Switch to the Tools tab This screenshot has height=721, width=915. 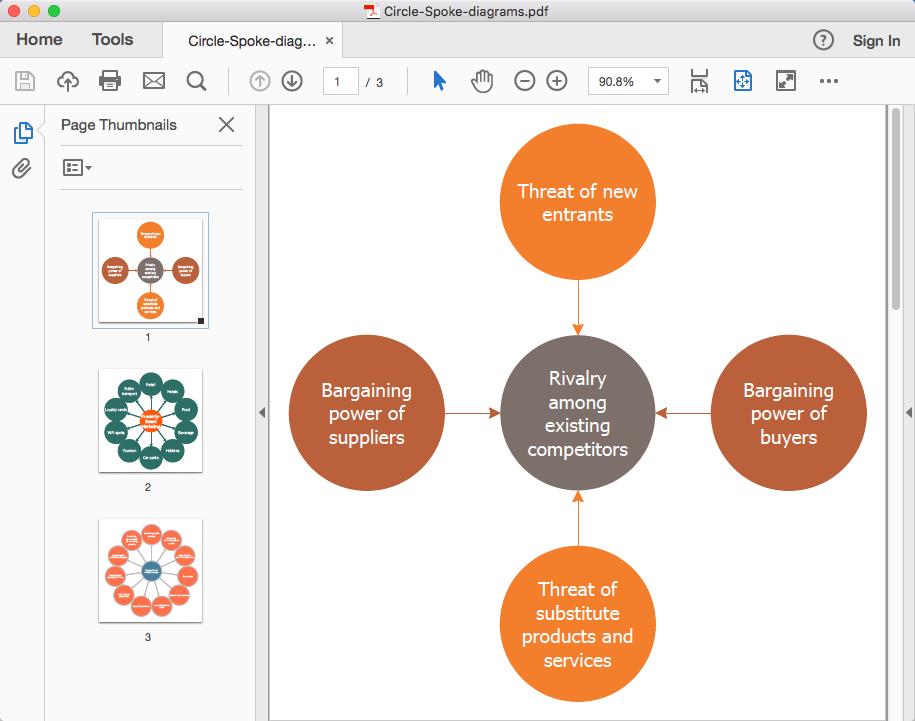click(x=112, y=40)
